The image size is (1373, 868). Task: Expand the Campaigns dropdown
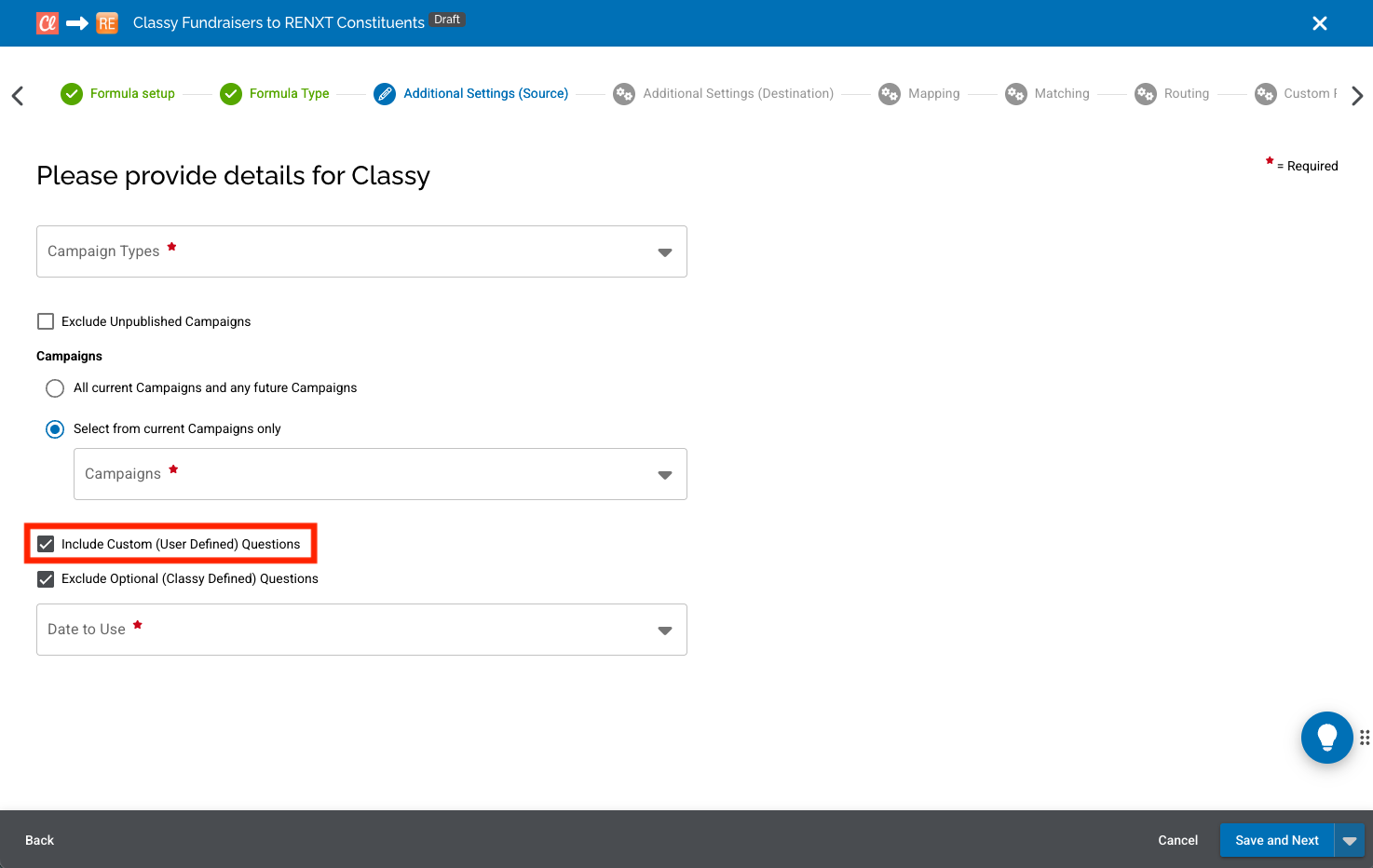pyautogui.click(x=664, y=474)
